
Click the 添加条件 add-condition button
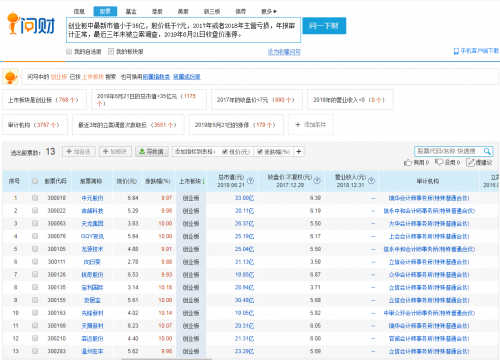(311, 125)
